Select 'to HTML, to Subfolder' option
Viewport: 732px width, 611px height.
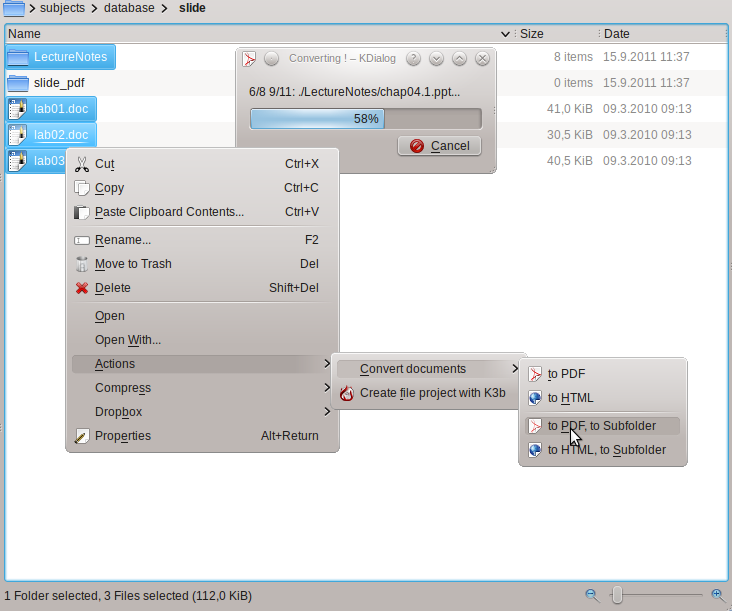point(602,450)
